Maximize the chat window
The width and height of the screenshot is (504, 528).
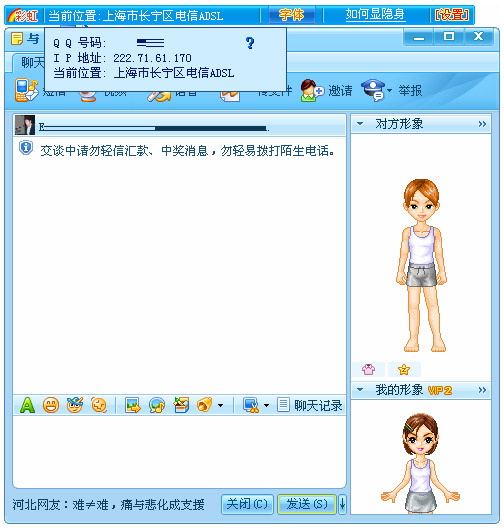tap(448, 37)
